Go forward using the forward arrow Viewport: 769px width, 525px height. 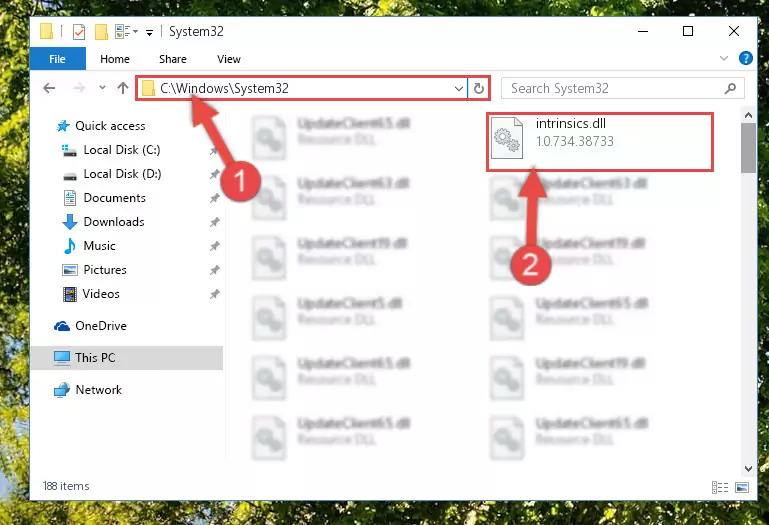tap(78, 88)
